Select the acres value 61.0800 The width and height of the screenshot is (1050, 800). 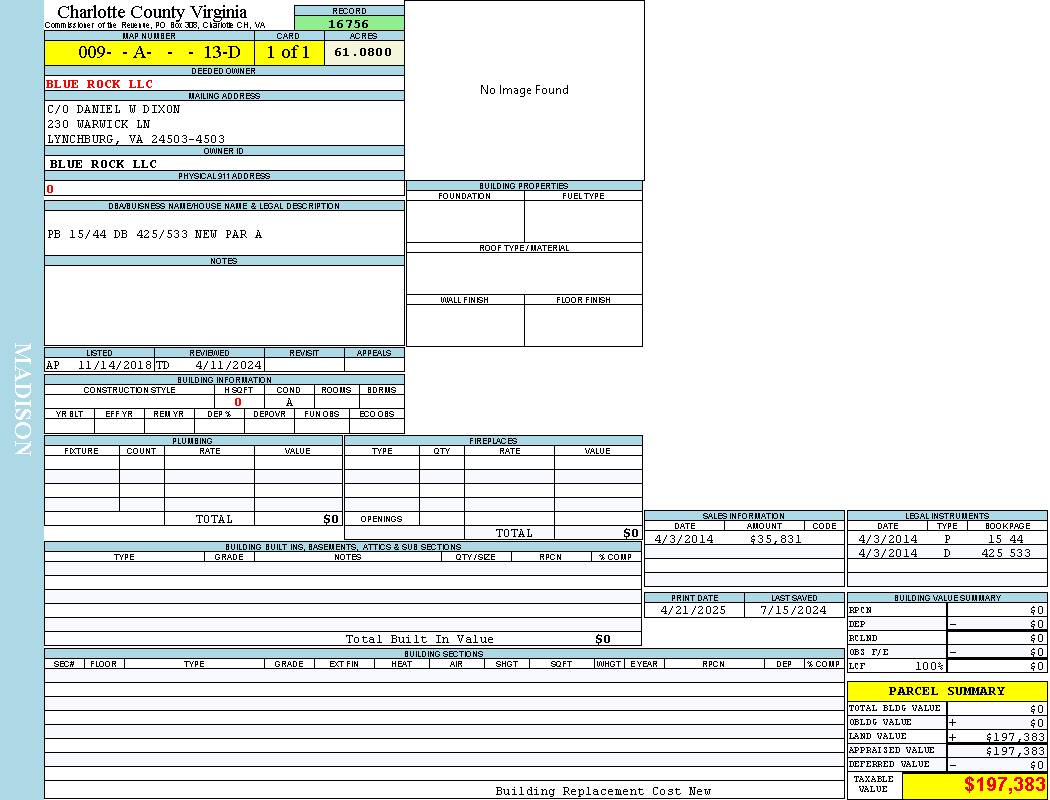click(363, 52)
